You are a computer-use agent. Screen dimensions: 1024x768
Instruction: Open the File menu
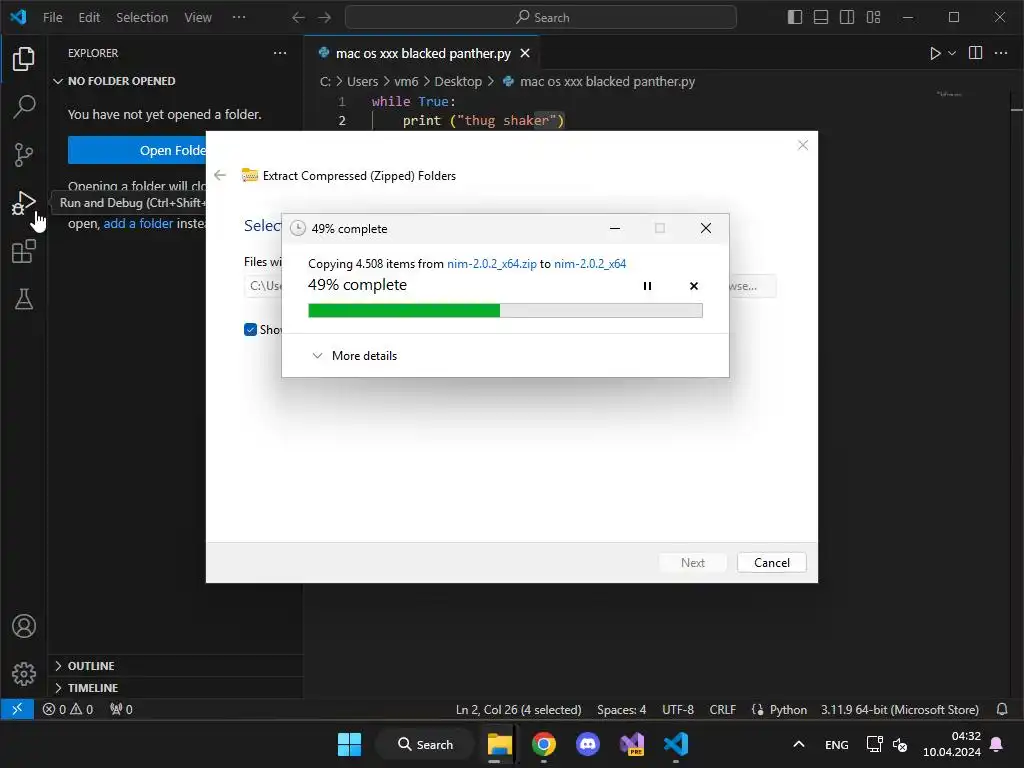tap(52, 18)
